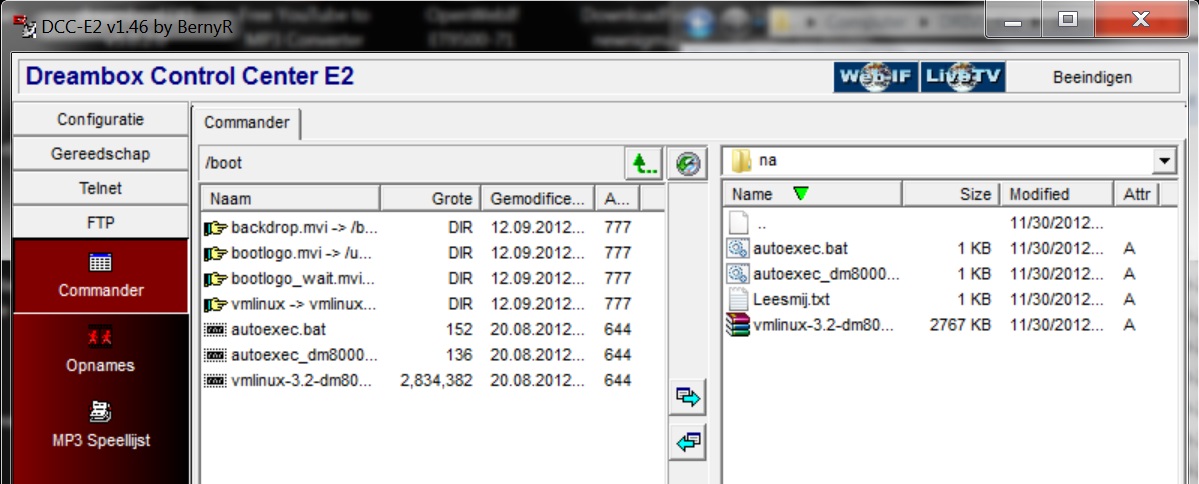Click the bootlogo.mvi link hand icon
This screenshot has width=1199, height=484.
click(216, 253)
